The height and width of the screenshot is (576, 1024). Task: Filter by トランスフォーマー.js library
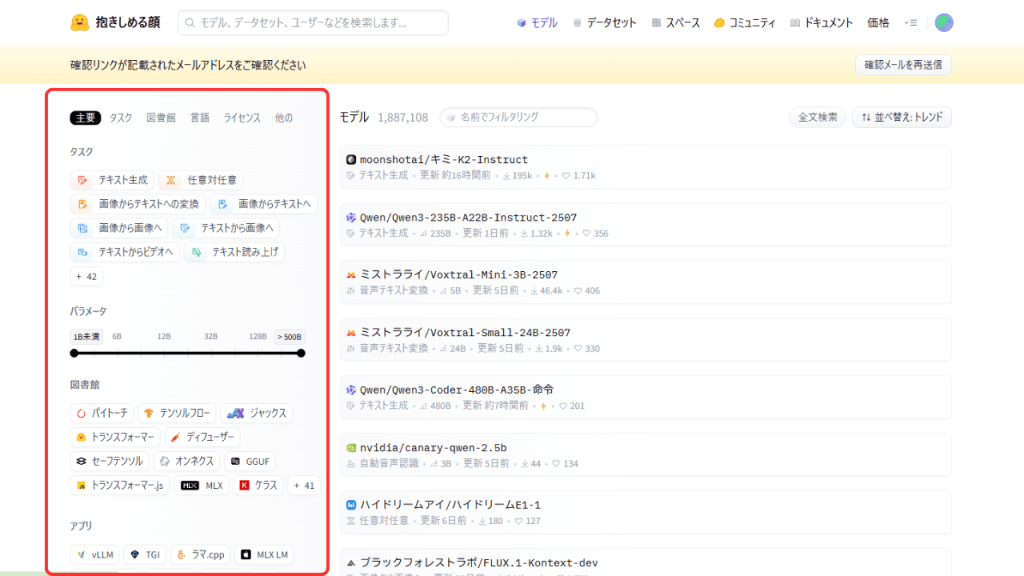120,485
